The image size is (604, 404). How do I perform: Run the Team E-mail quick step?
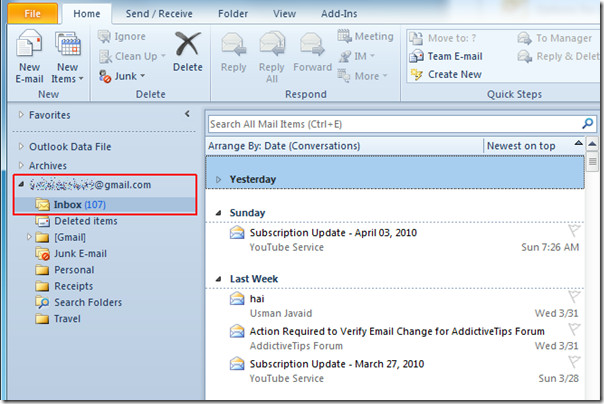[446, 56]
